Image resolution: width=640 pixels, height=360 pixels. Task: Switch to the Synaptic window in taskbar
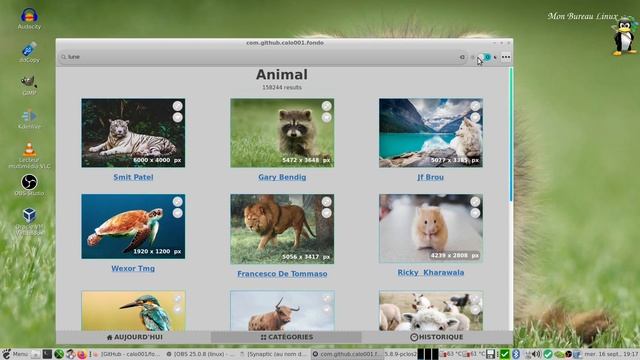tap(273, 354)
